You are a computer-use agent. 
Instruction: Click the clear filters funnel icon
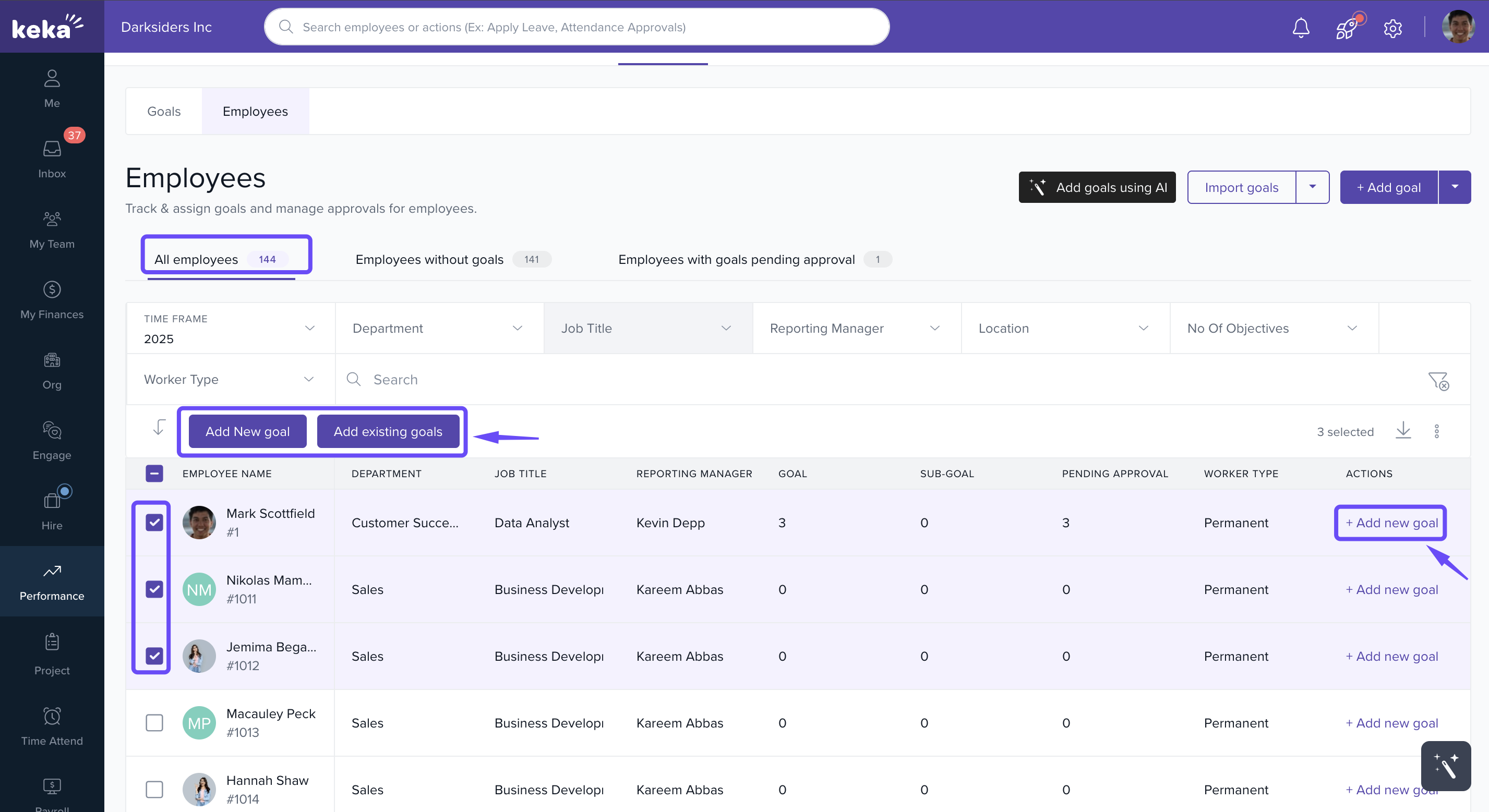[1438, 380]
